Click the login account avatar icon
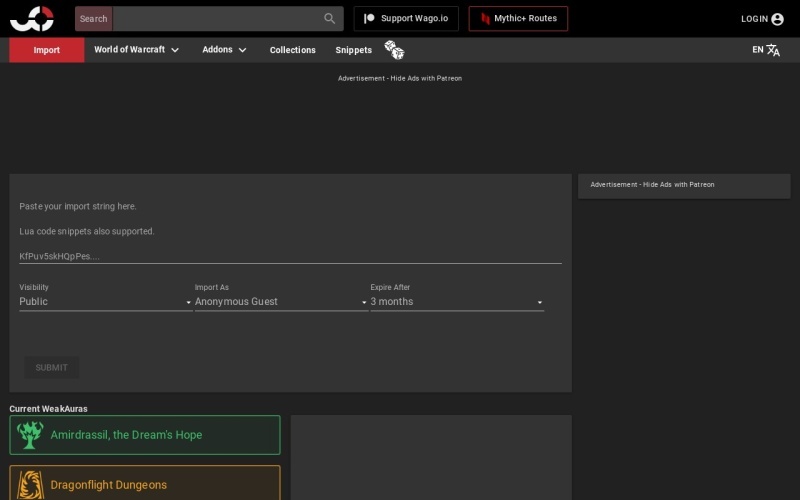The image size is (800, 500). point(777,19)
